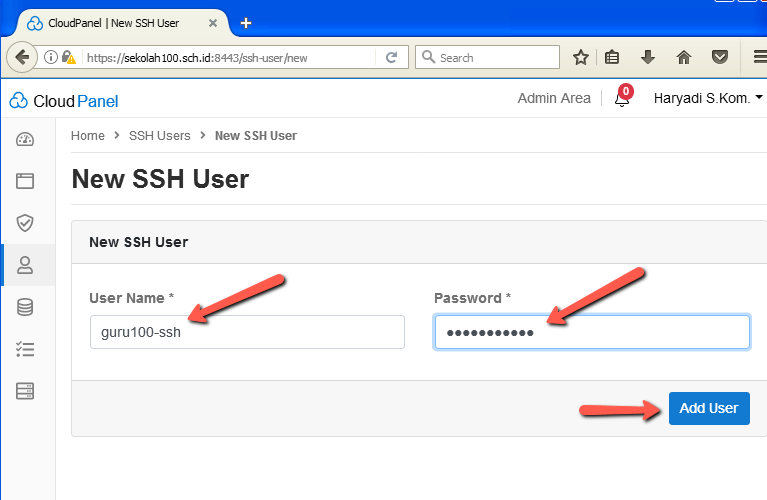
Task: Open notifications bell icon
Action: [x=621, y=99]
